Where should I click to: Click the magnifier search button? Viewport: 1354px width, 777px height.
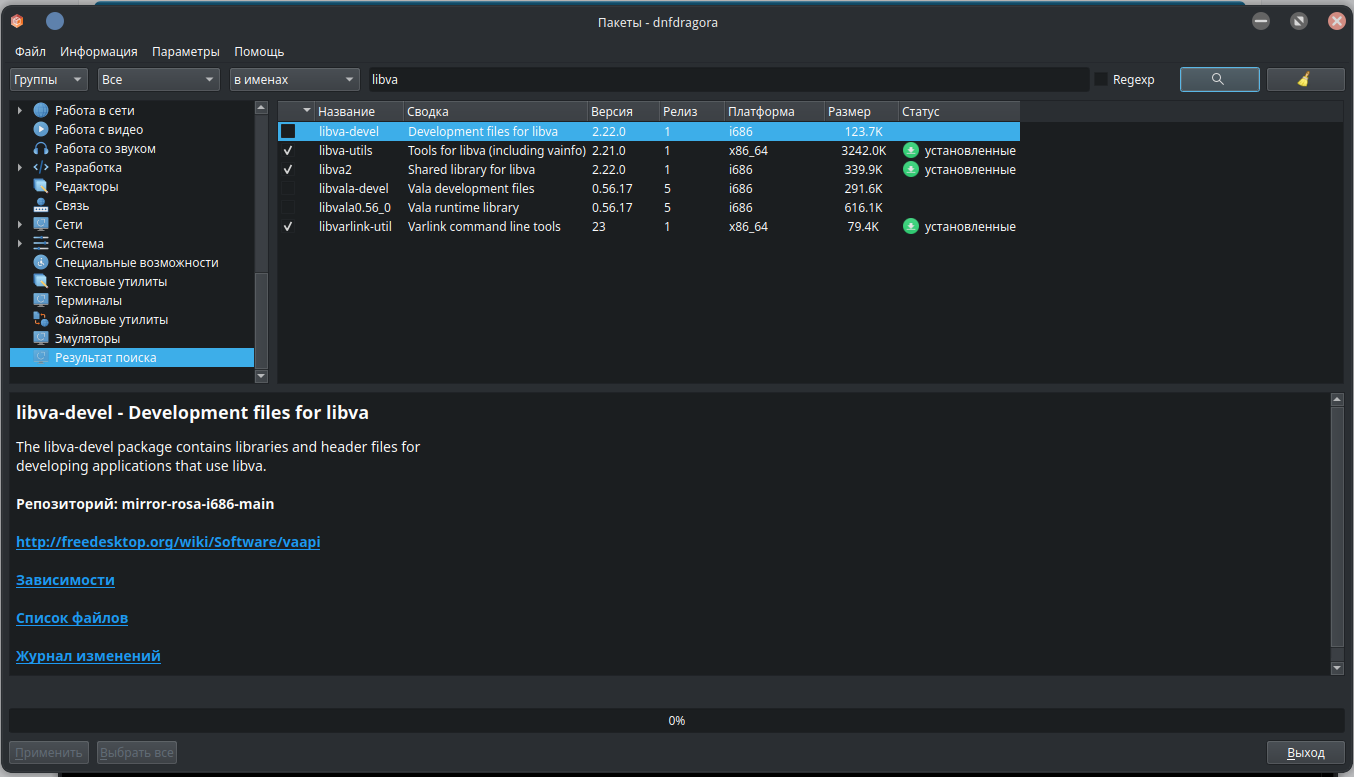coord(1218,79)
